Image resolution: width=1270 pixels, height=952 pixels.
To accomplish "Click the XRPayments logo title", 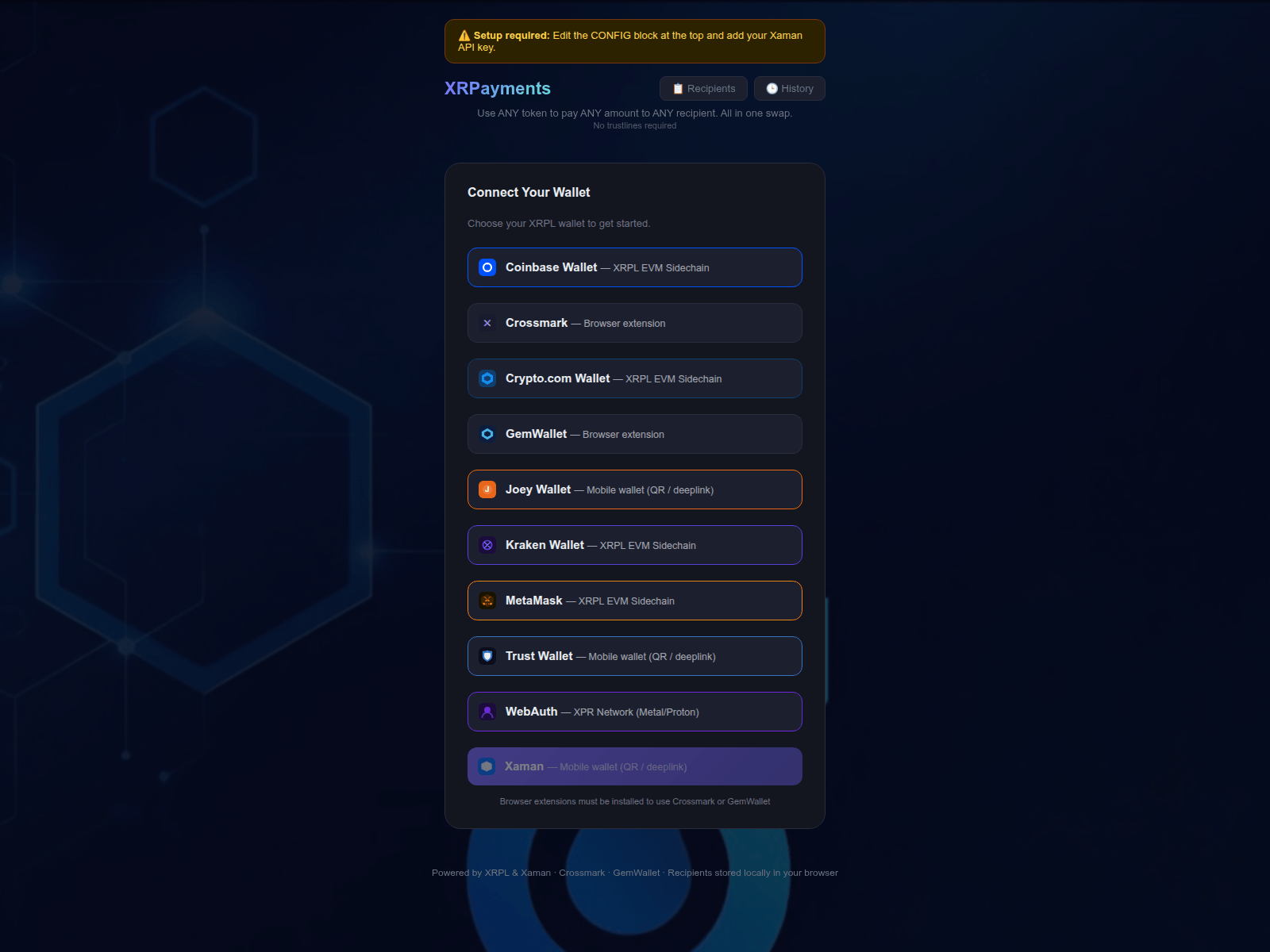I will [x=498, y=89].
